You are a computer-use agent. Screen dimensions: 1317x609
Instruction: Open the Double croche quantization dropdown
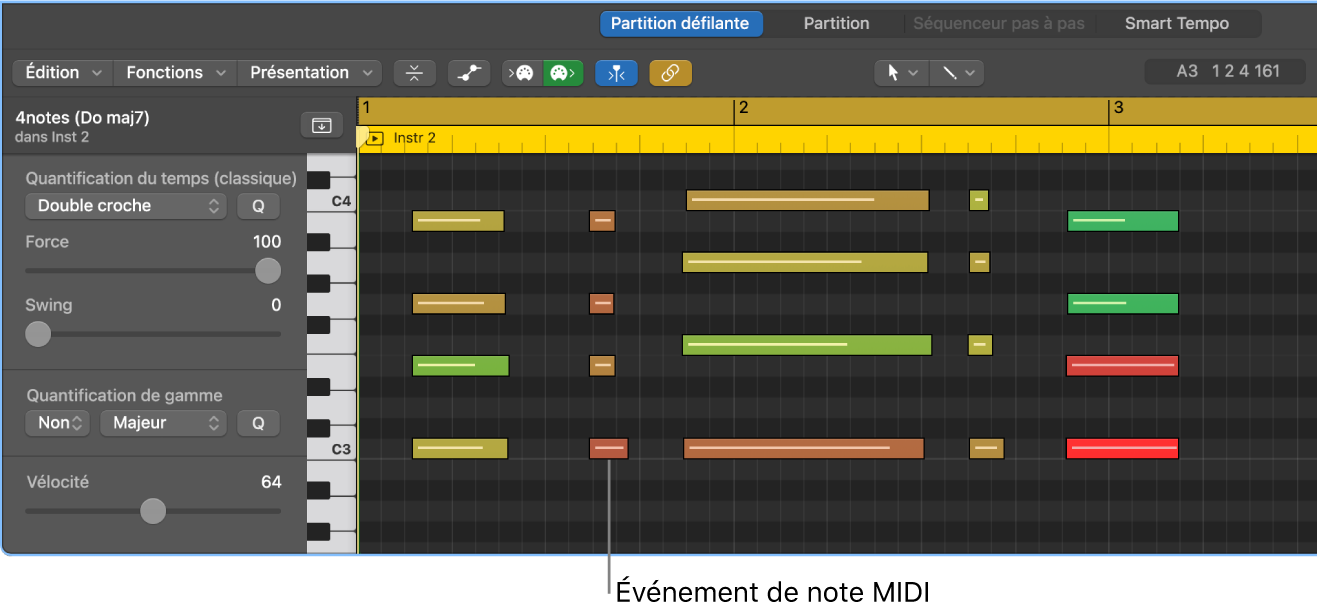pos(125,205)
